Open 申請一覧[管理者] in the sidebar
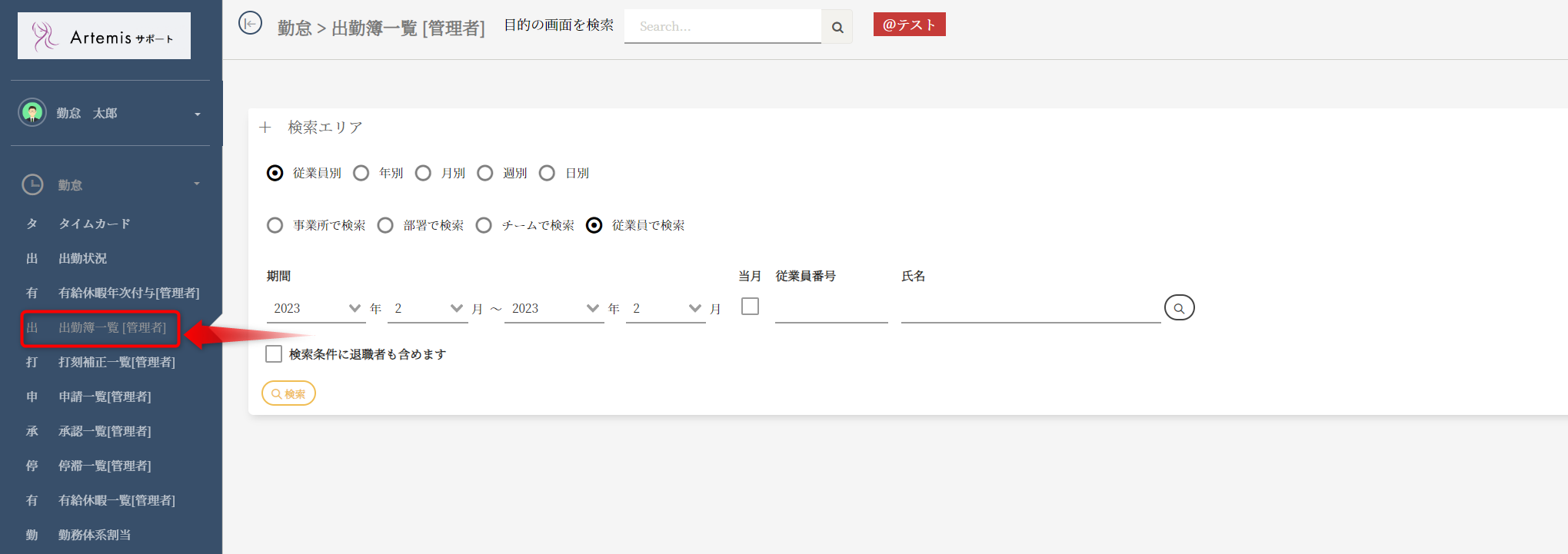The image size is (1568, 554). 105,396
